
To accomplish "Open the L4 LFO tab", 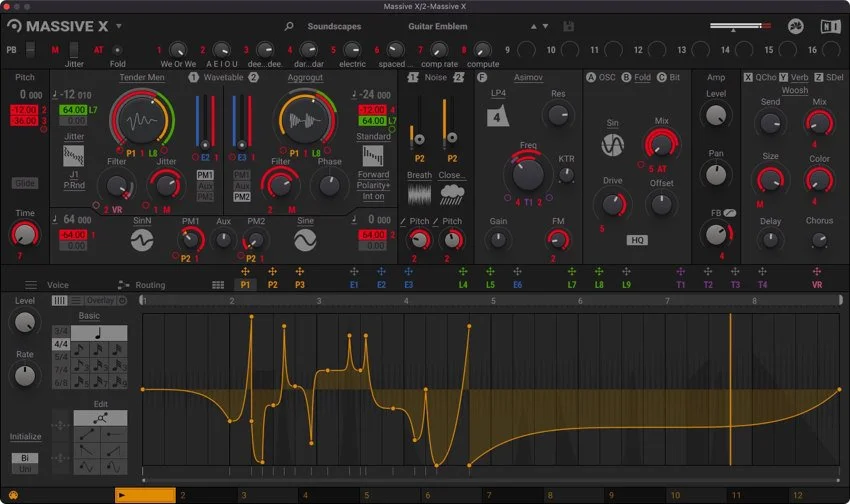I will coord(463,285).
